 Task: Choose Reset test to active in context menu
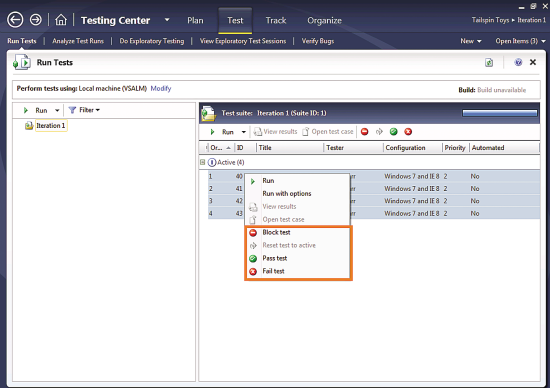click(298, 246)
